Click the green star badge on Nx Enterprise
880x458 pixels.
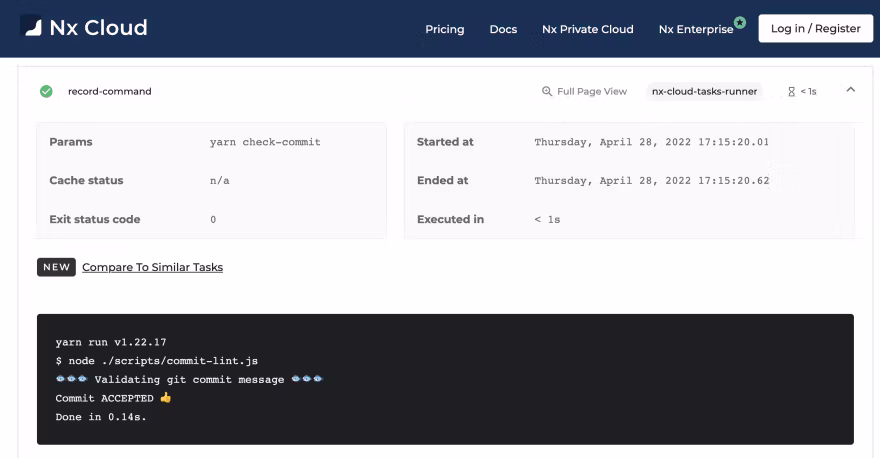point(740,21)
